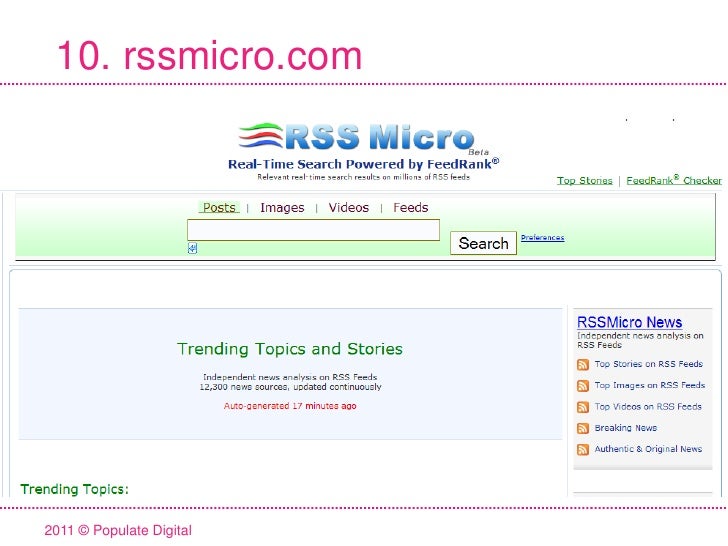The height and width of the screenshot is (546, 728).
Task: Click RSS icon beside Authentic & Original News
Action: tap(583, 450)
